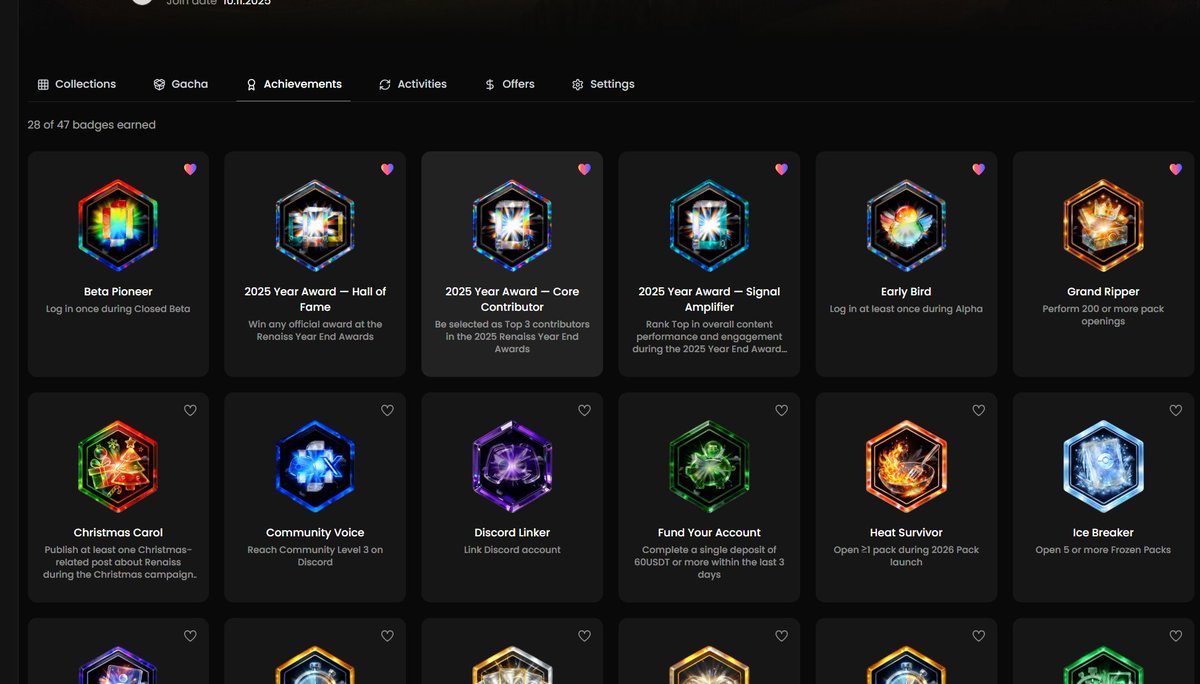Click "Open 5 or more Frozen Packs" description

(1103, 550)
